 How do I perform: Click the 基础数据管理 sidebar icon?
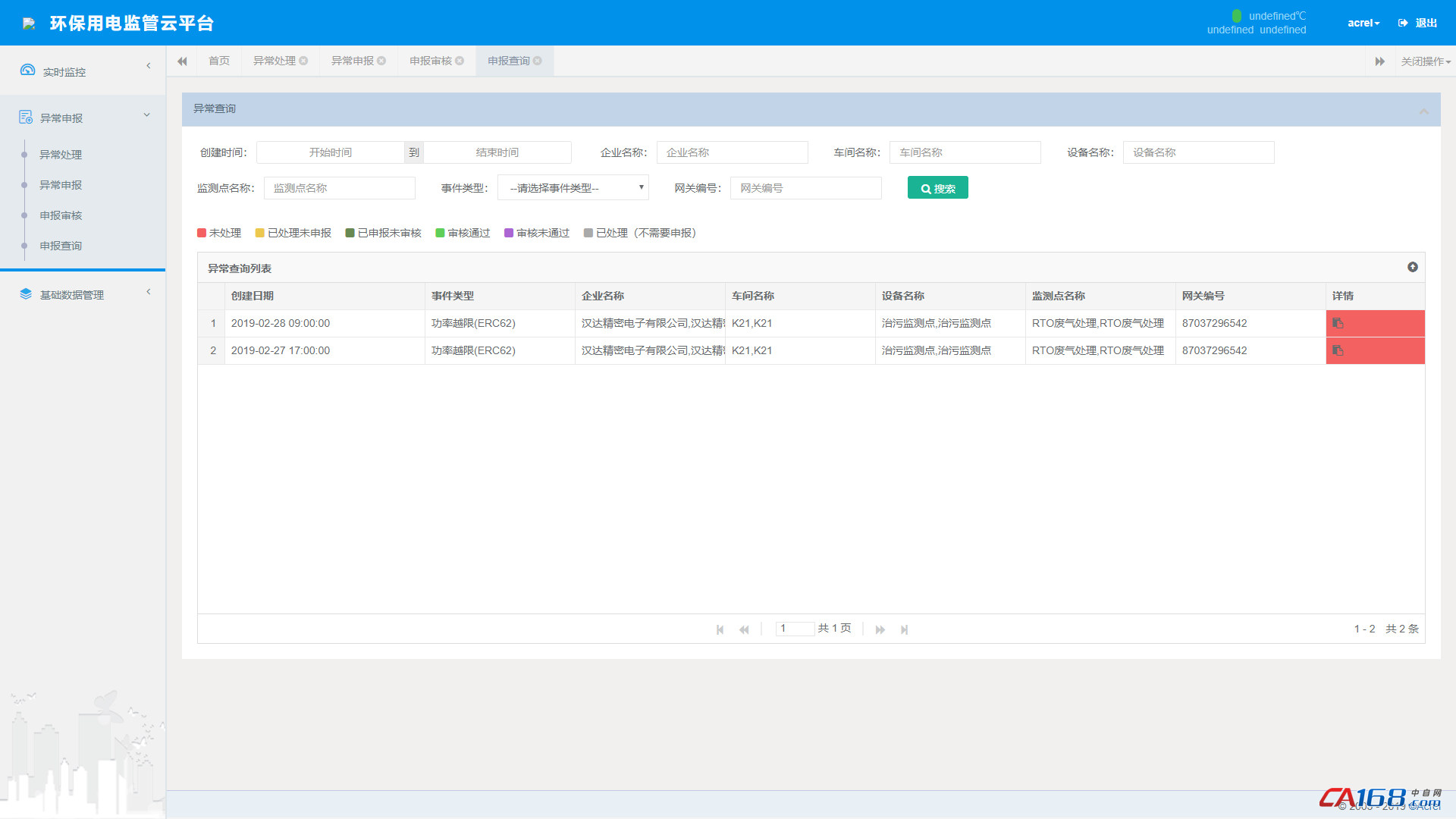(x=26, y=294)
